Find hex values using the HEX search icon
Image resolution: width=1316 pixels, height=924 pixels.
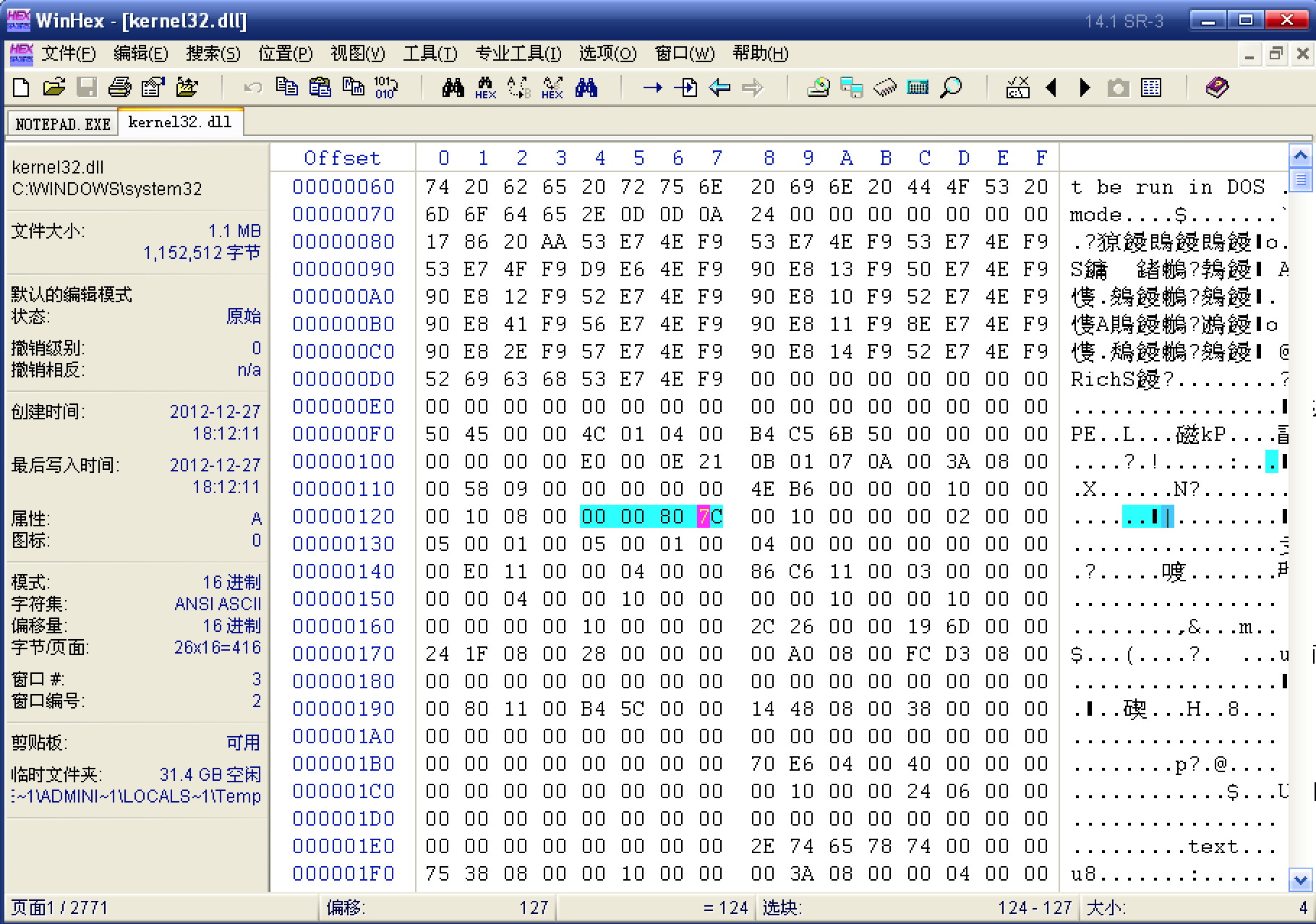tap(485, 87)
